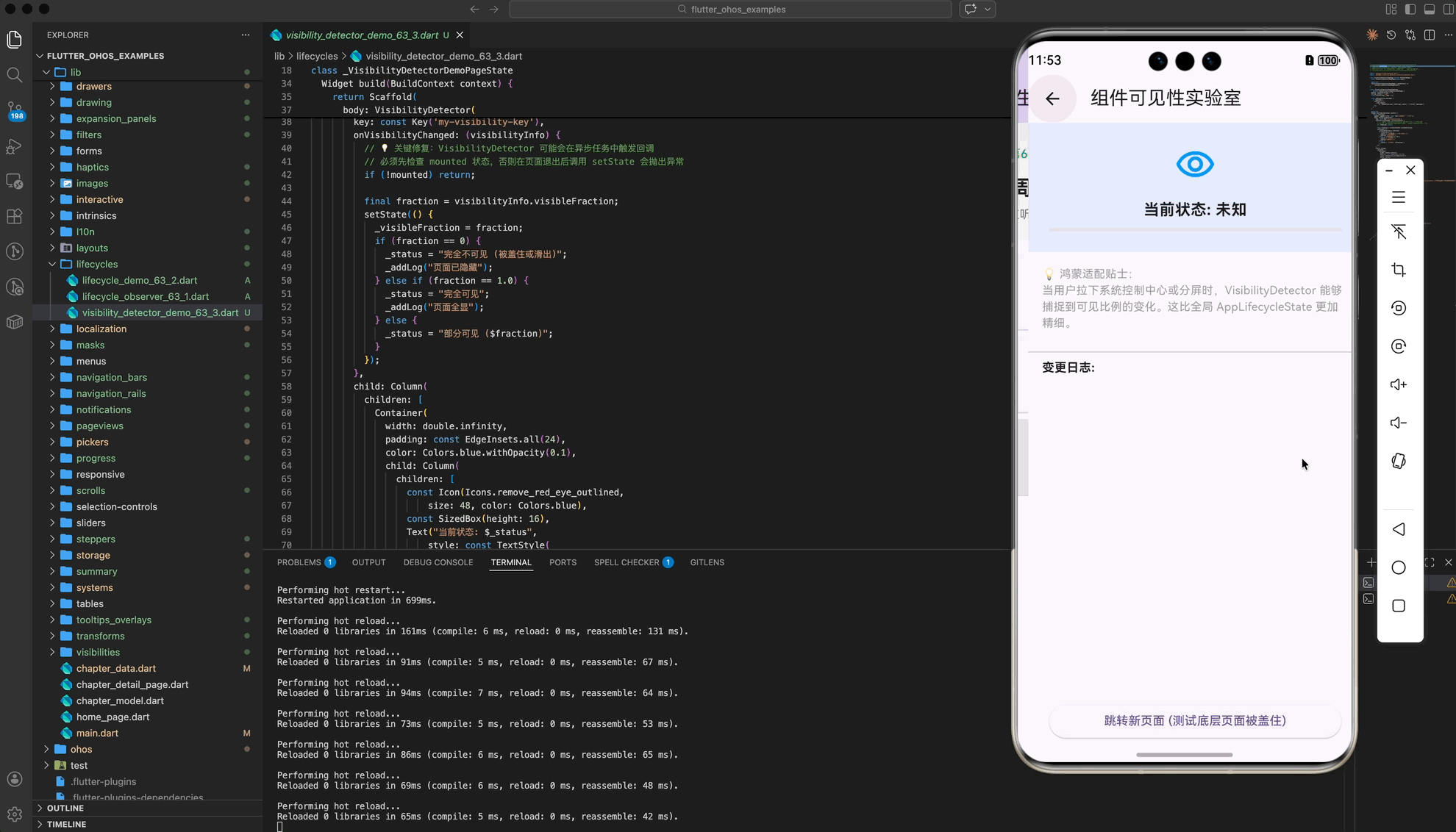Tap the back arrow in phone app bar
Viewport: 1456px width, 832px height.
point(1052,98)
